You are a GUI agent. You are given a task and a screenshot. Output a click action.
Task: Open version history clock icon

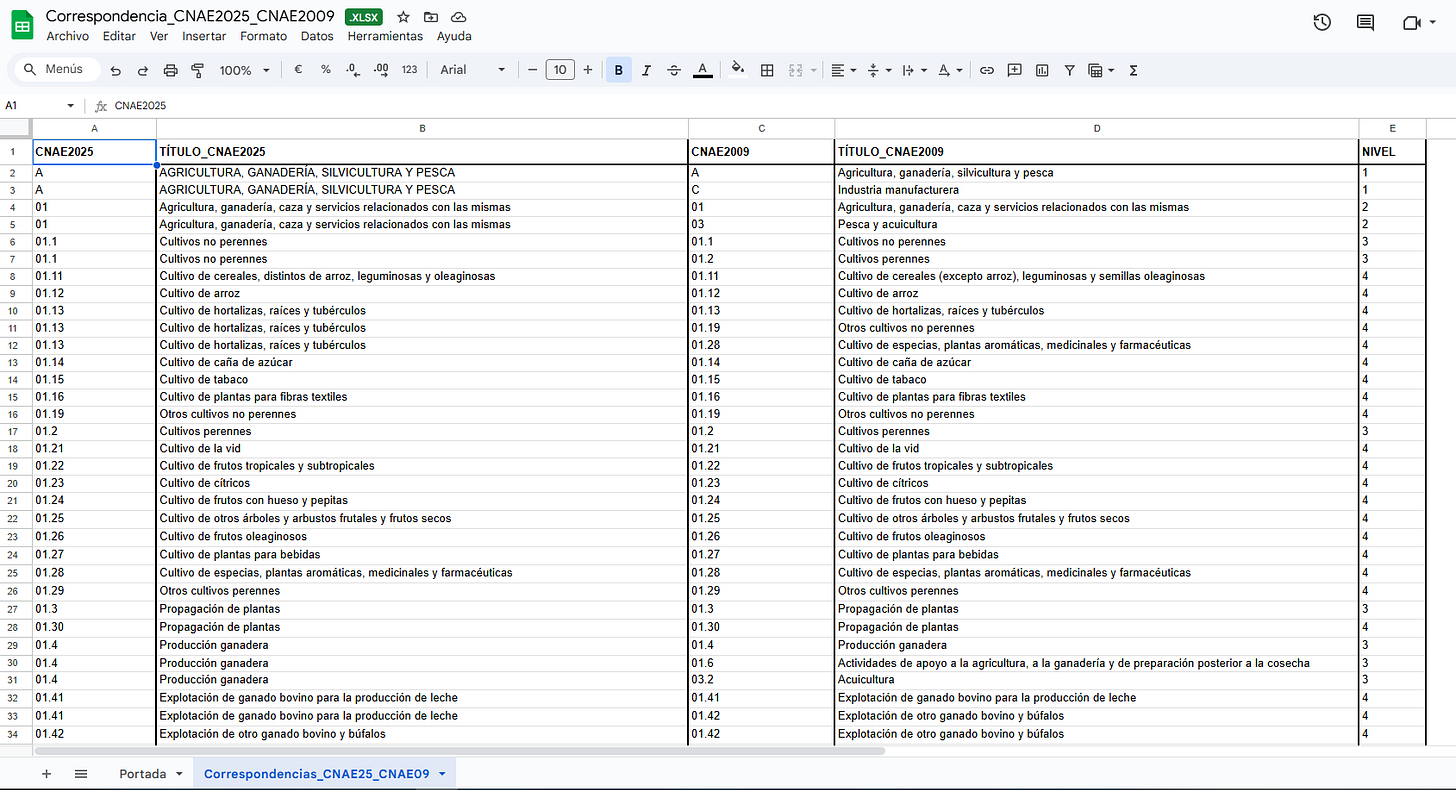[x=1322, y=22]
